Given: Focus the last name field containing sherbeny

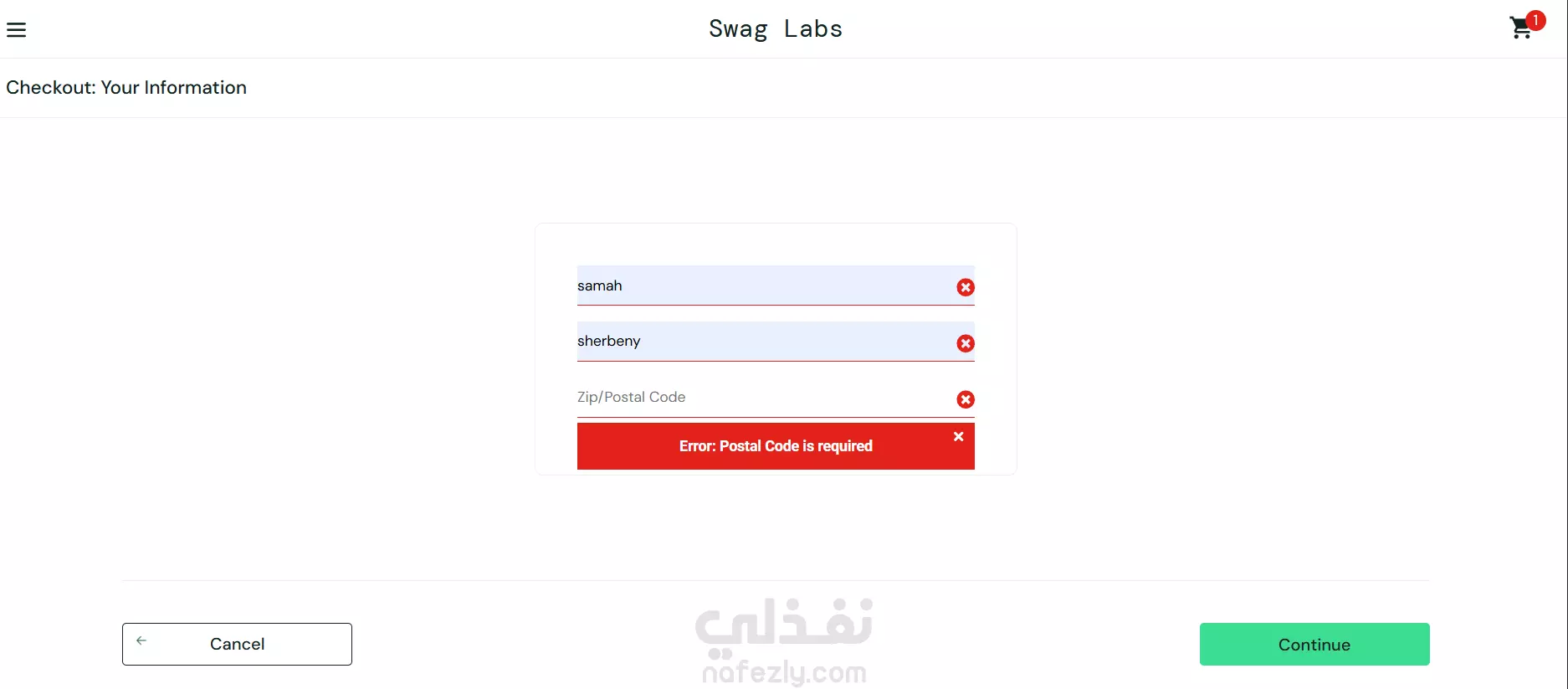Looking at the screenshot, I should click(776, 342).
